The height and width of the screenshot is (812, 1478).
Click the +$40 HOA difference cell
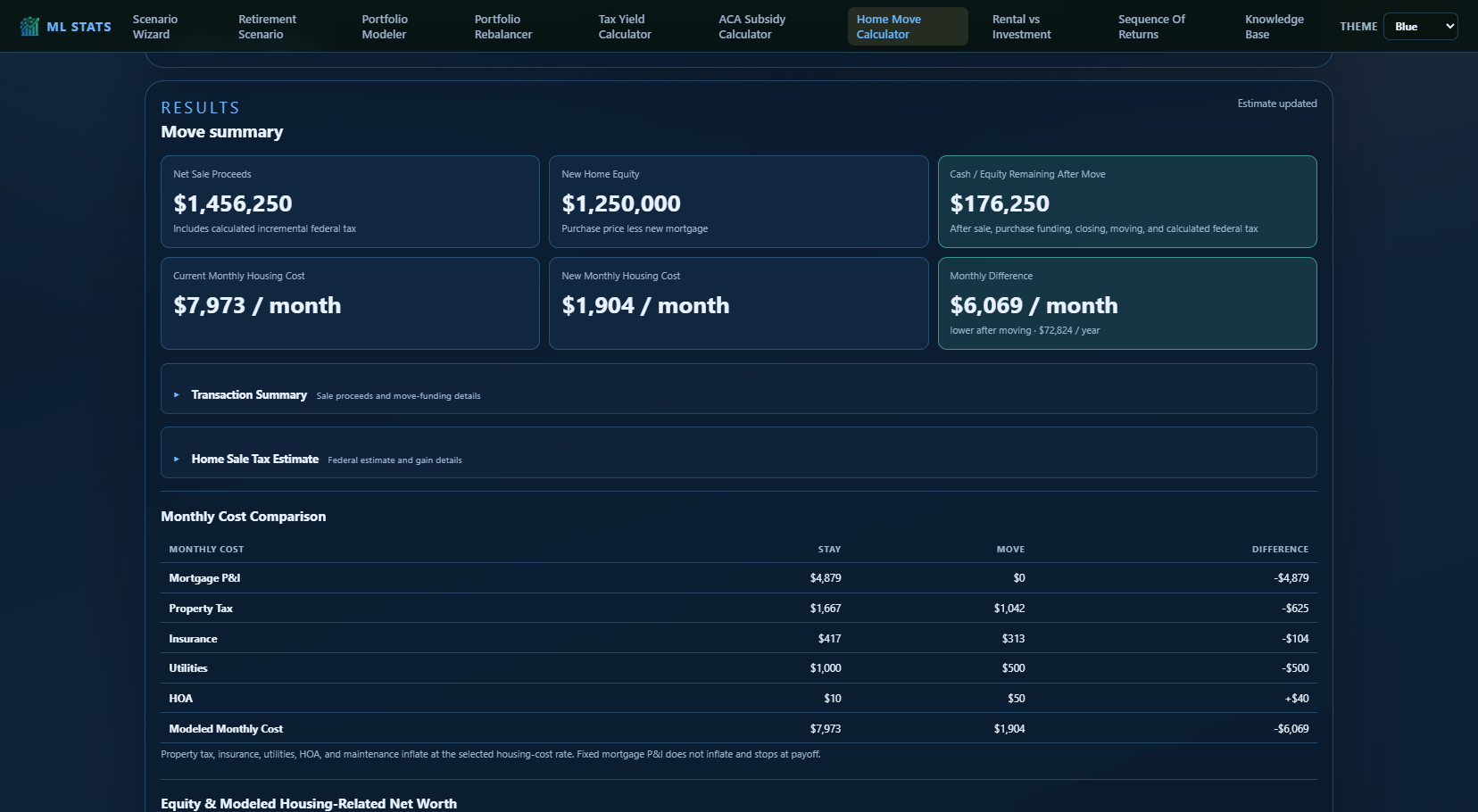coord(1297,699)
